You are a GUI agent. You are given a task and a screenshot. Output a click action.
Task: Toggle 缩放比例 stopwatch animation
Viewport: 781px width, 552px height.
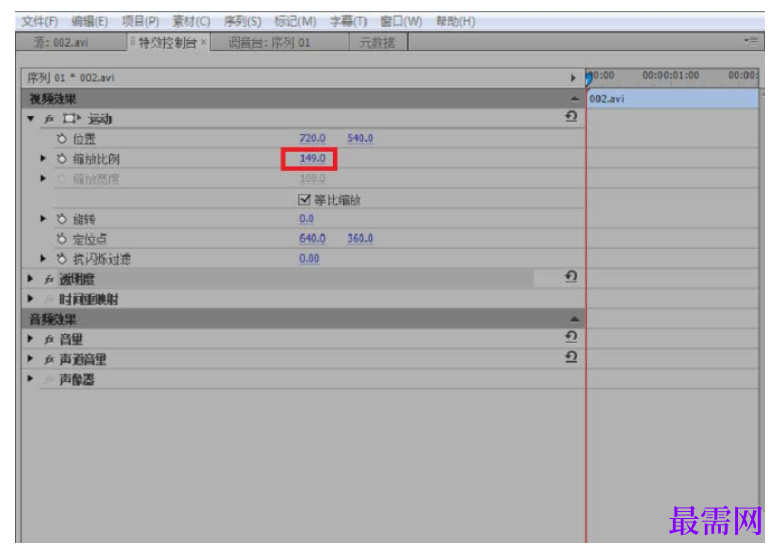point(62,159)
